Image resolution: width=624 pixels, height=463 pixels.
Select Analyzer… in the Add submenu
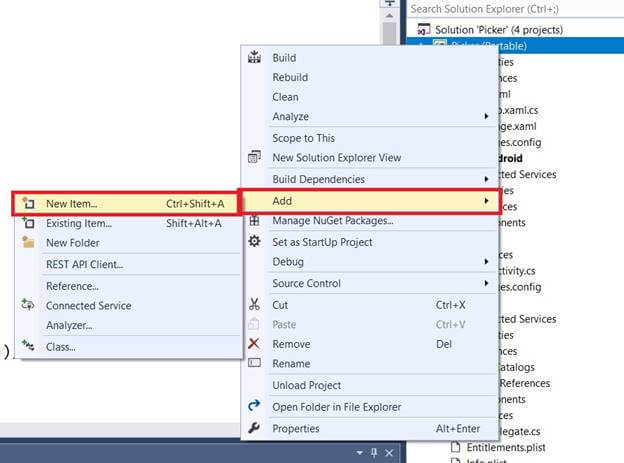click(x=128, y=325)
